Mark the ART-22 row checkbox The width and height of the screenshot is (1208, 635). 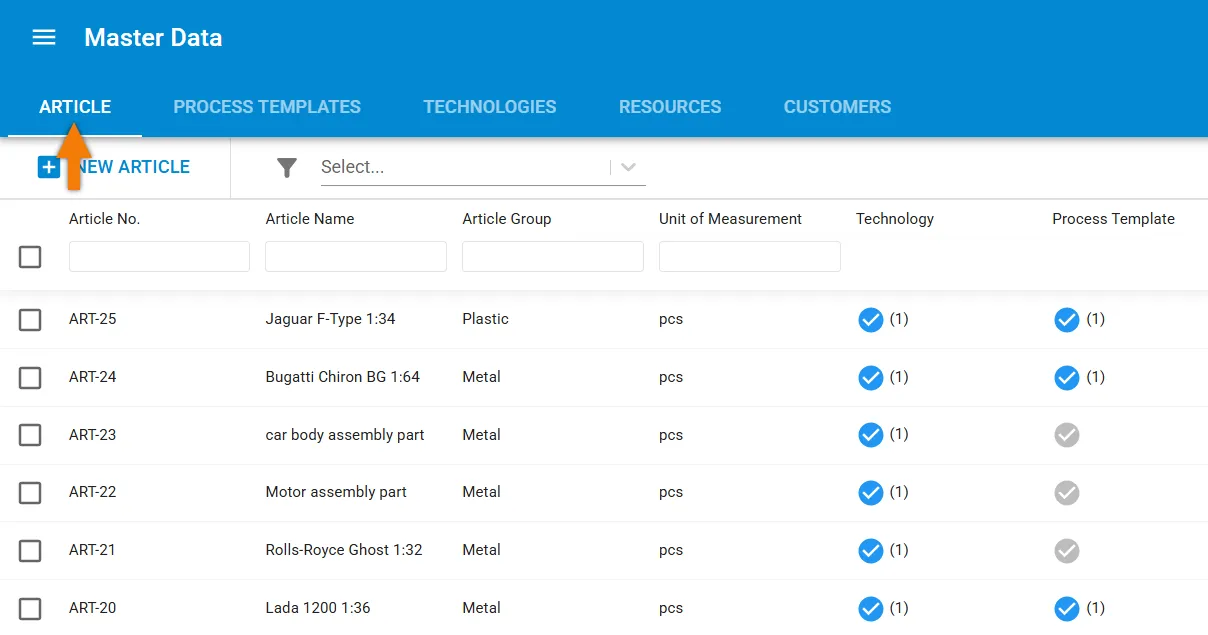(30, 493)
